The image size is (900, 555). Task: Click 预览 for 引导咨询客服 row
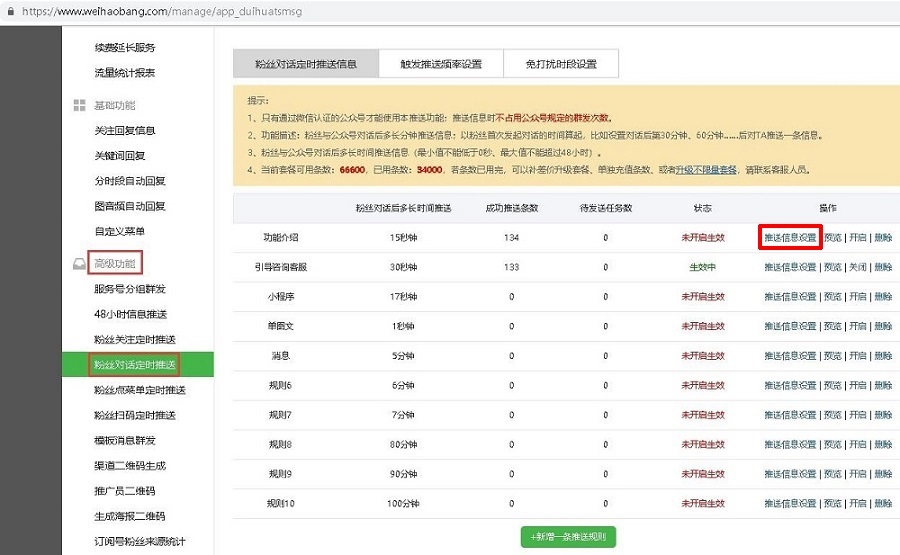(x=832, y=267)
